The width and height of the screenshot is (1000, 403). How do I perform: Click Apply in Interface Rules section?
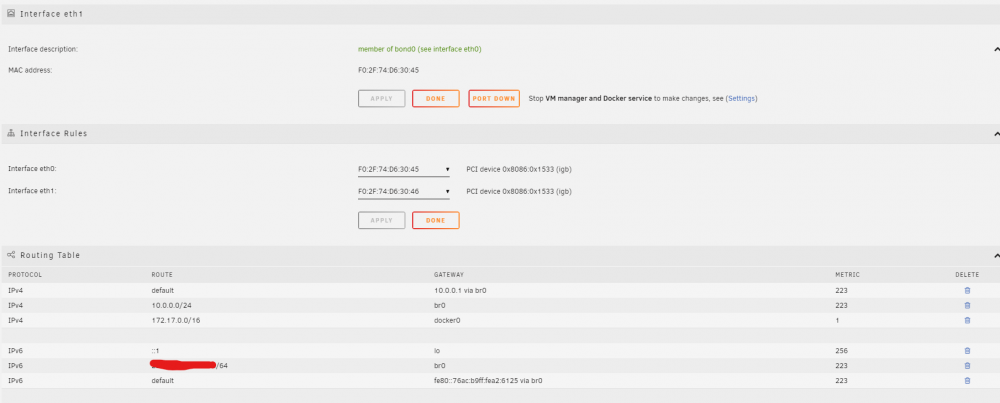click(x=381, y=220)
